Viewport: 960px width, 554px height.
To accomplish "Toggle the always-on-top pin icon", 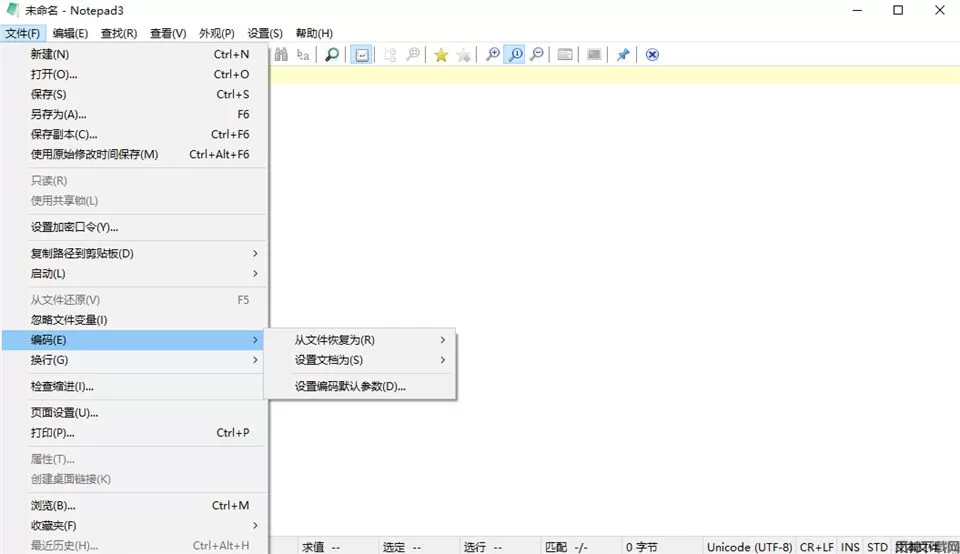I will tap(622, 55).
